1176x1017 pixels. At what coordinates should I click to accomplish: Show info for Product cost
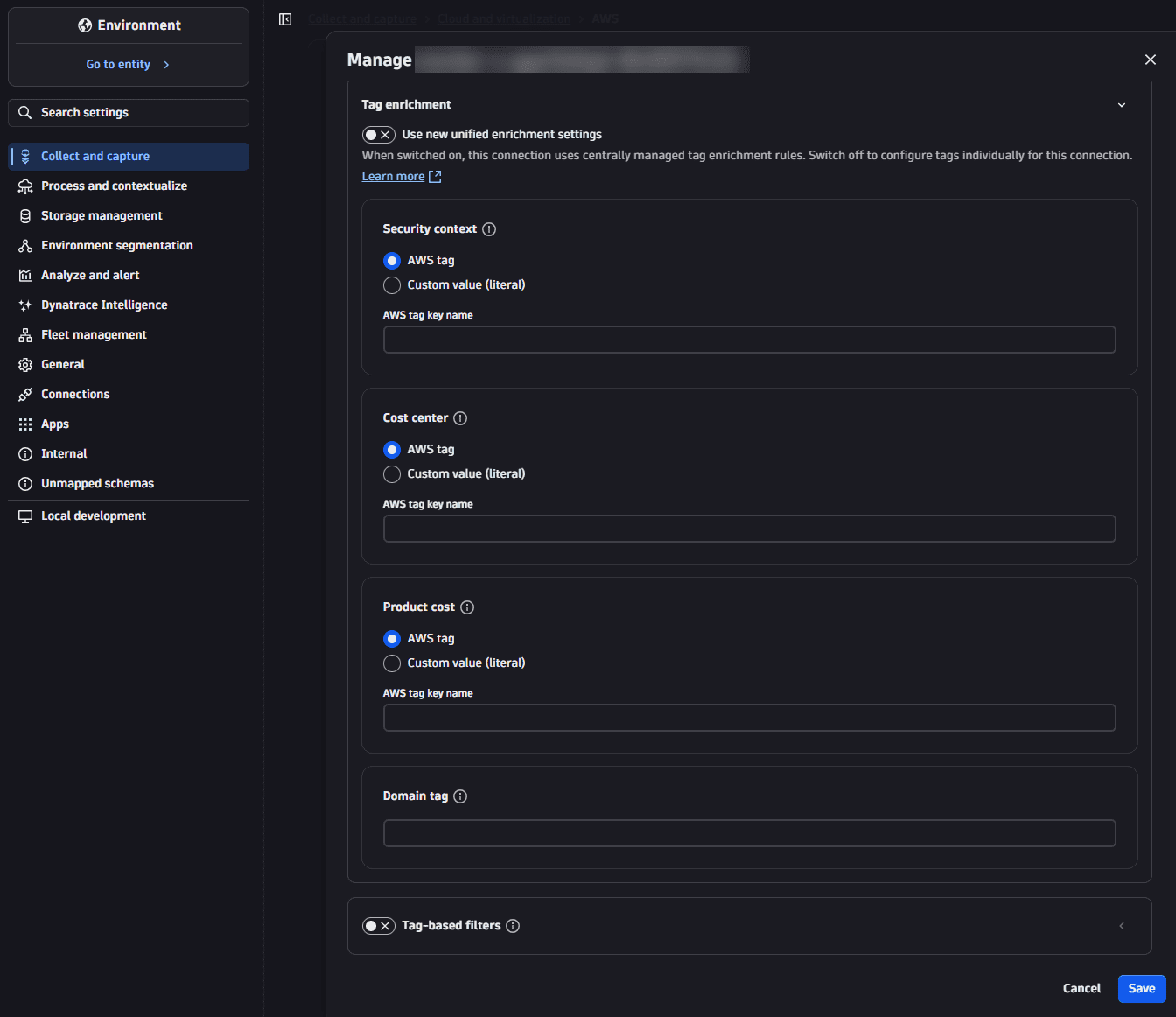(x=467, y=607)
